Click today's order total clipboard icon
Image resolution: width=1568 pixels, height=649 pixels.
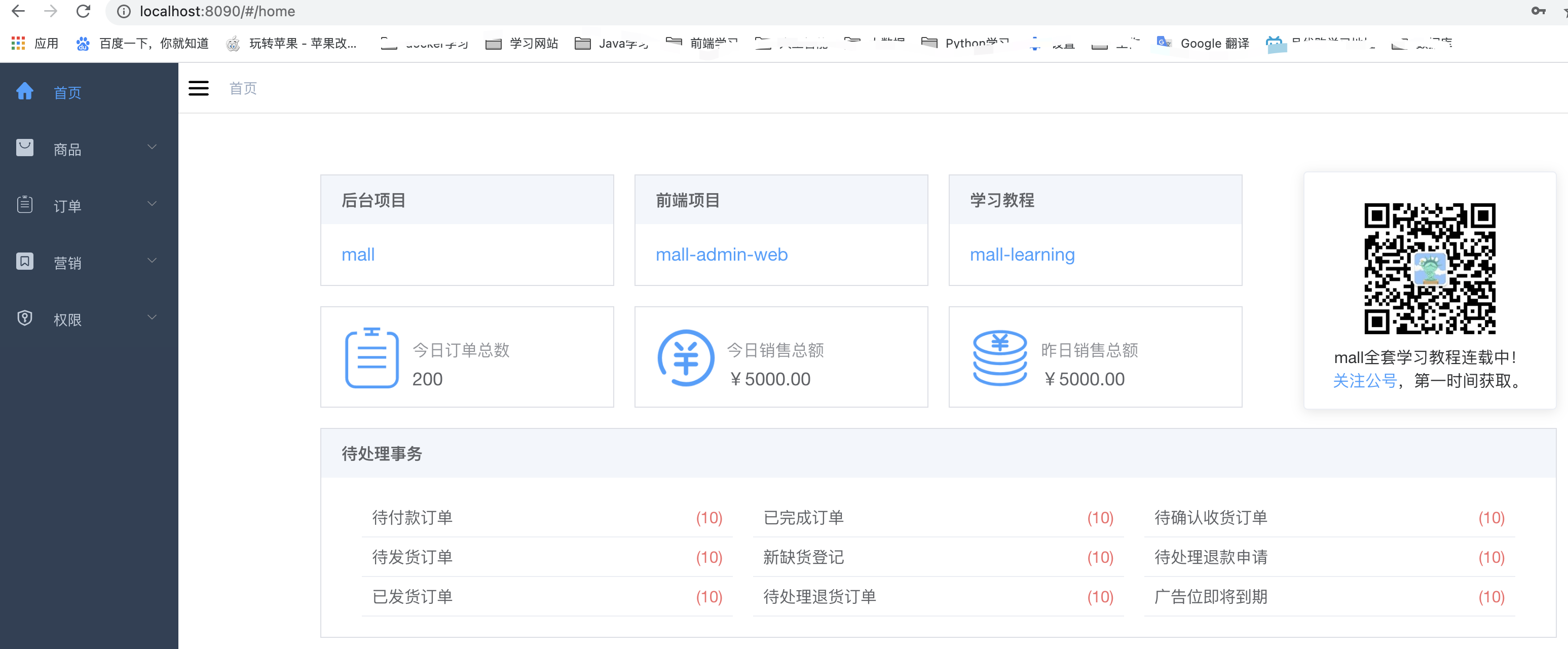pos(371,358)
